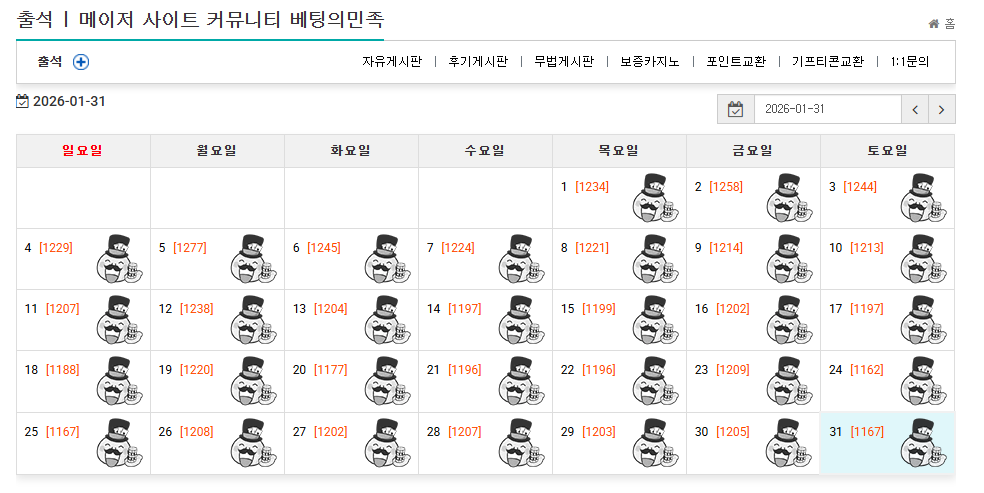Go to 보증카지노 page

coord(650,61)
